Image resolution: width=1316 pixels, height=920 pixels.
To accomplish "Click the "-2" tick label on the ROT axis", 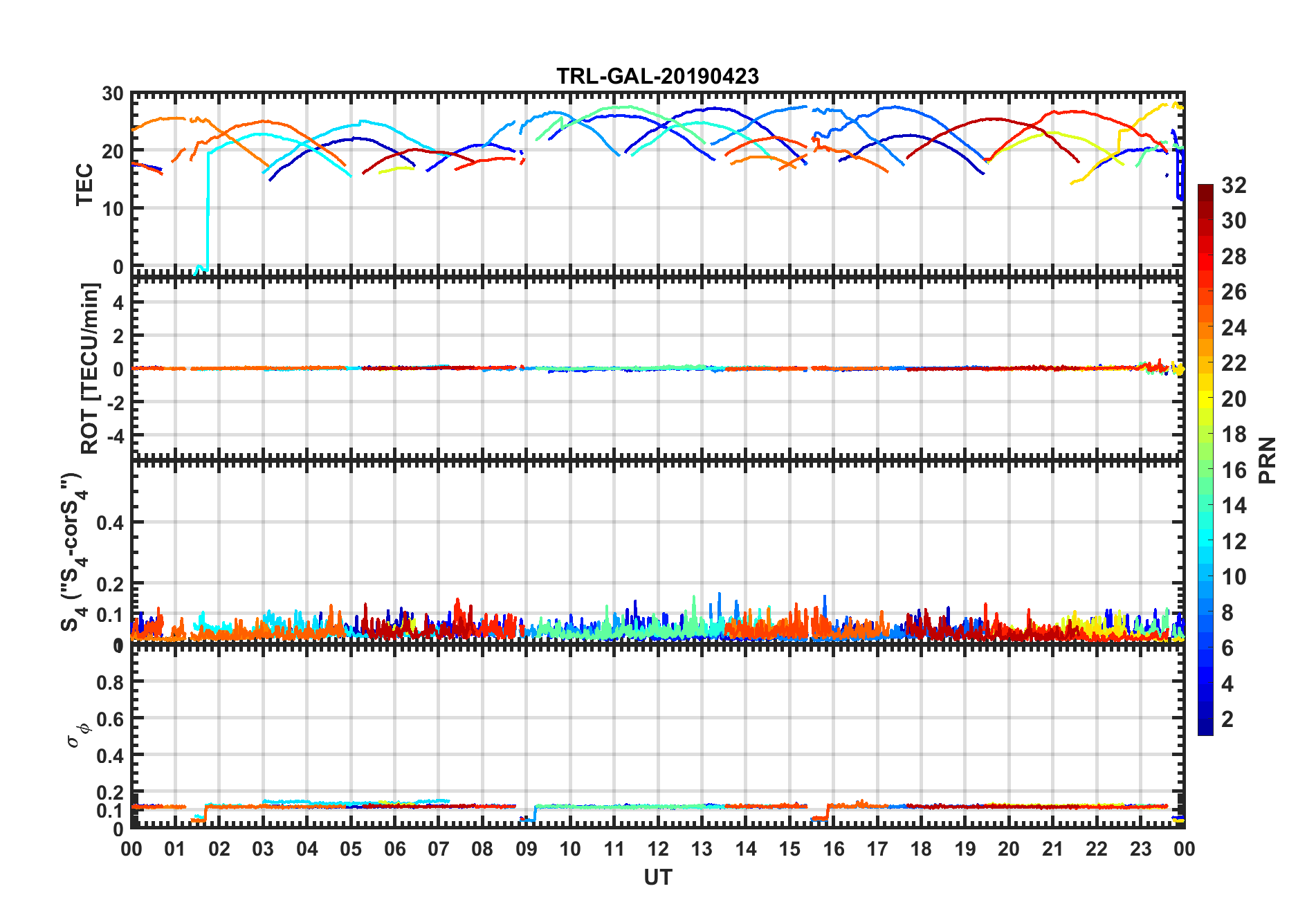I will (x=114, y=402).
